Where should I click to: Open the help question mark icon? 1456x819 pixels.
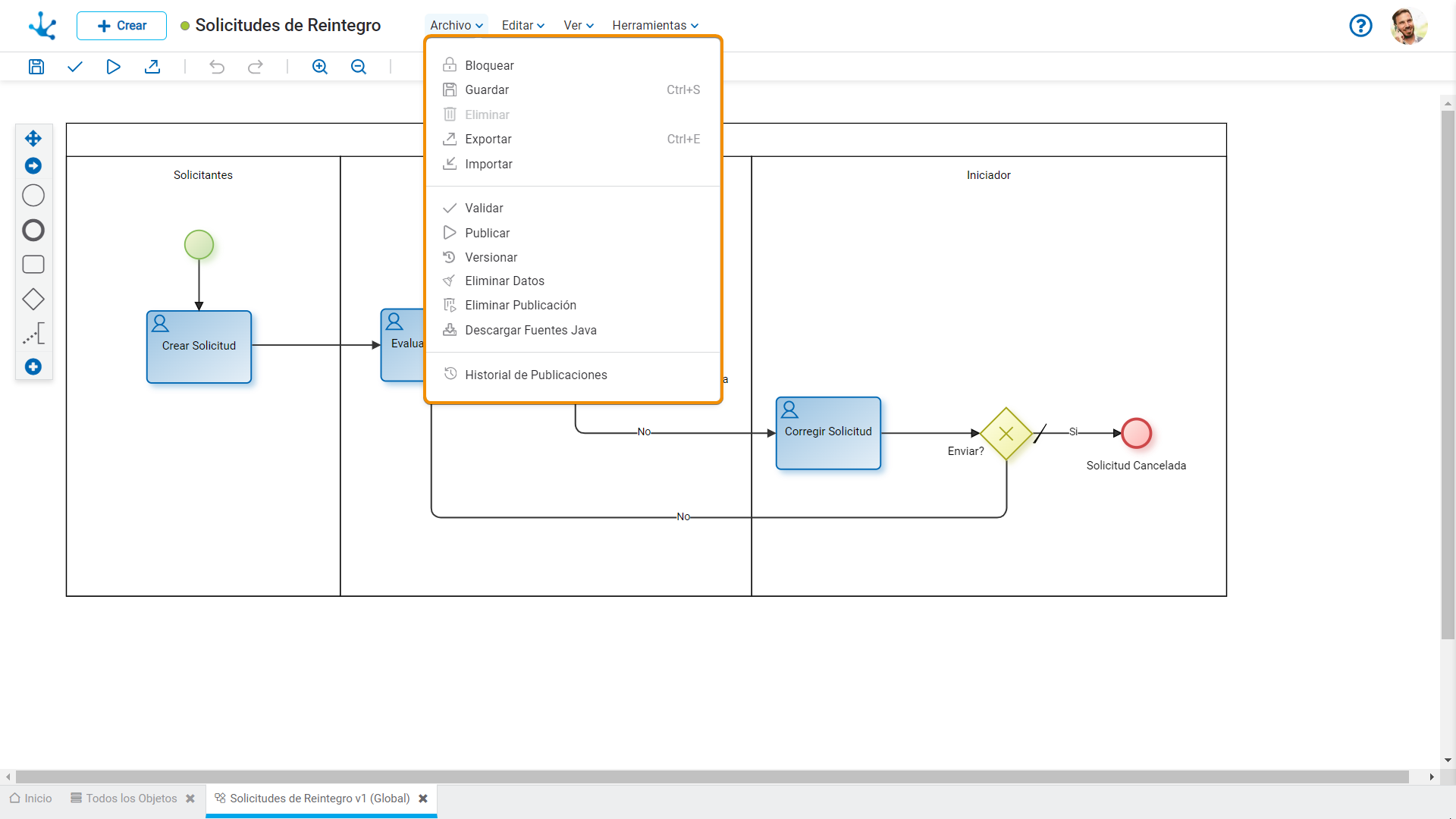(1361, 26)
